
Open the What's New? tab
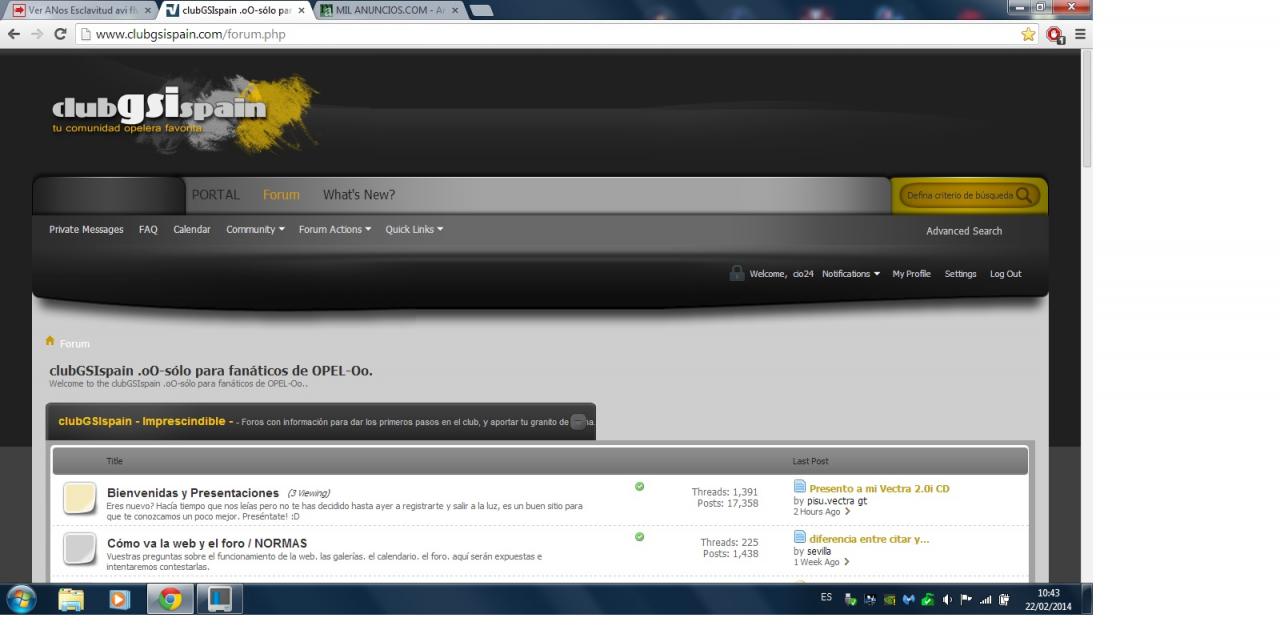[359, 195]
